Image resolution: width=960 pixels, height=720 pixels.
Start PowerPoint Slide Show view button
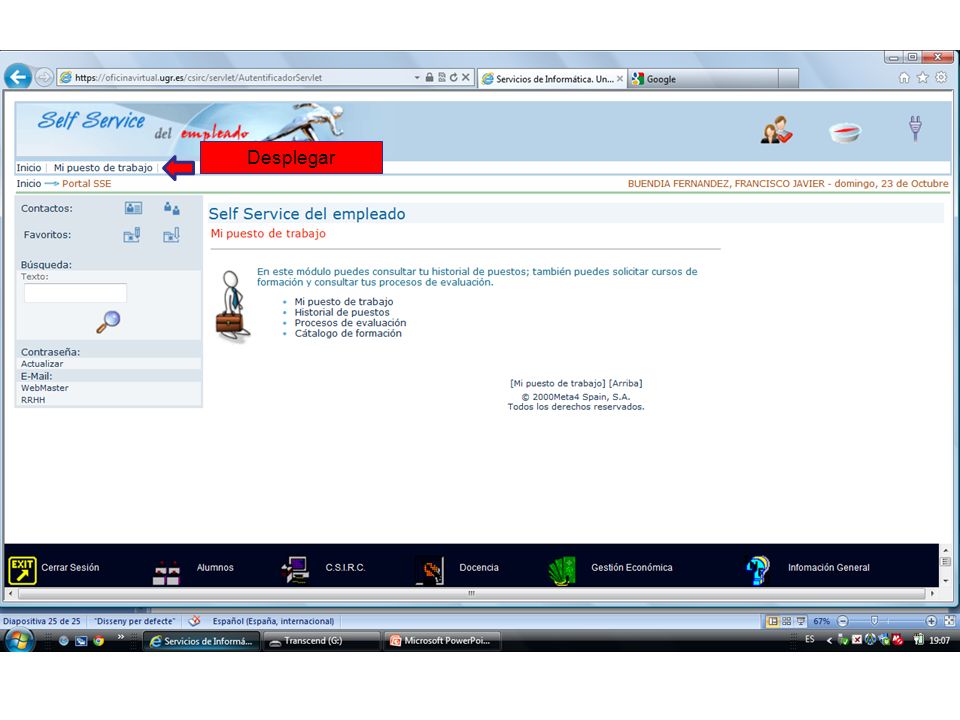(x=800, y=621)
